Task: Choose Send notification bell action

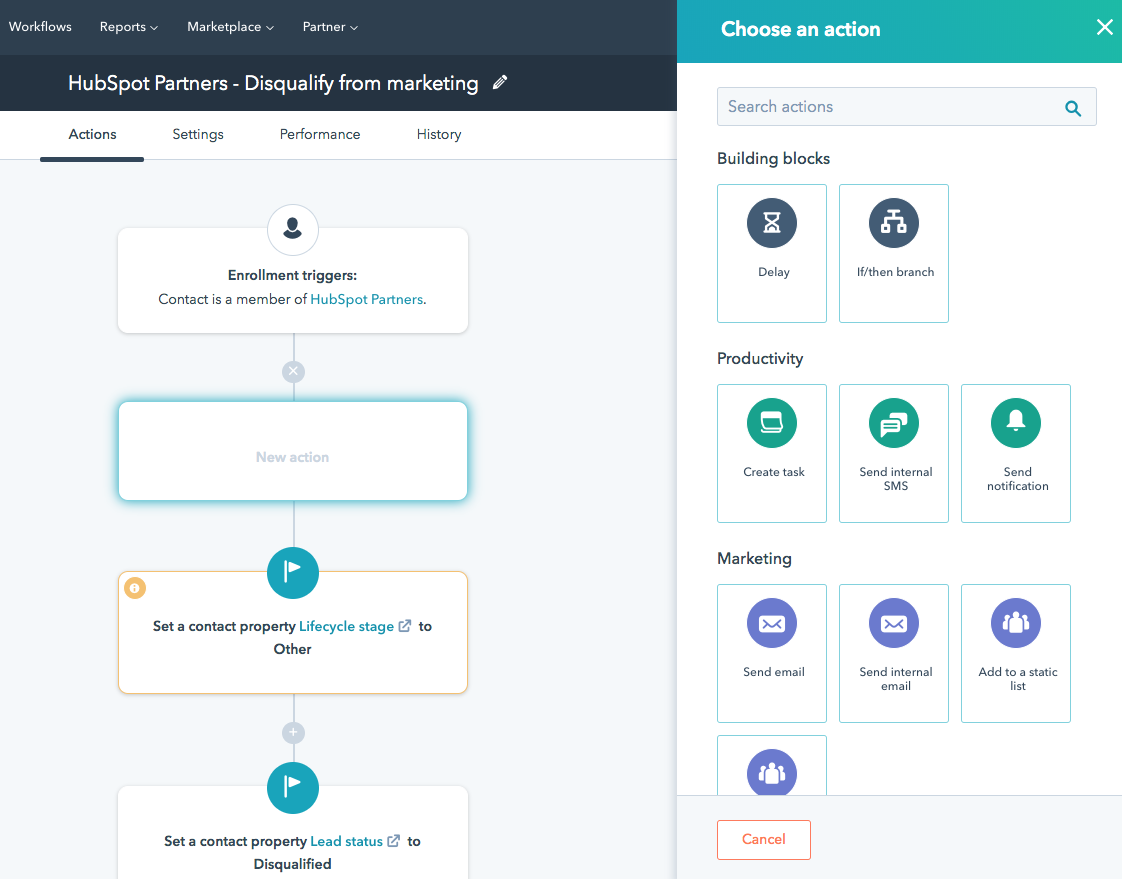Action: 1015,453
